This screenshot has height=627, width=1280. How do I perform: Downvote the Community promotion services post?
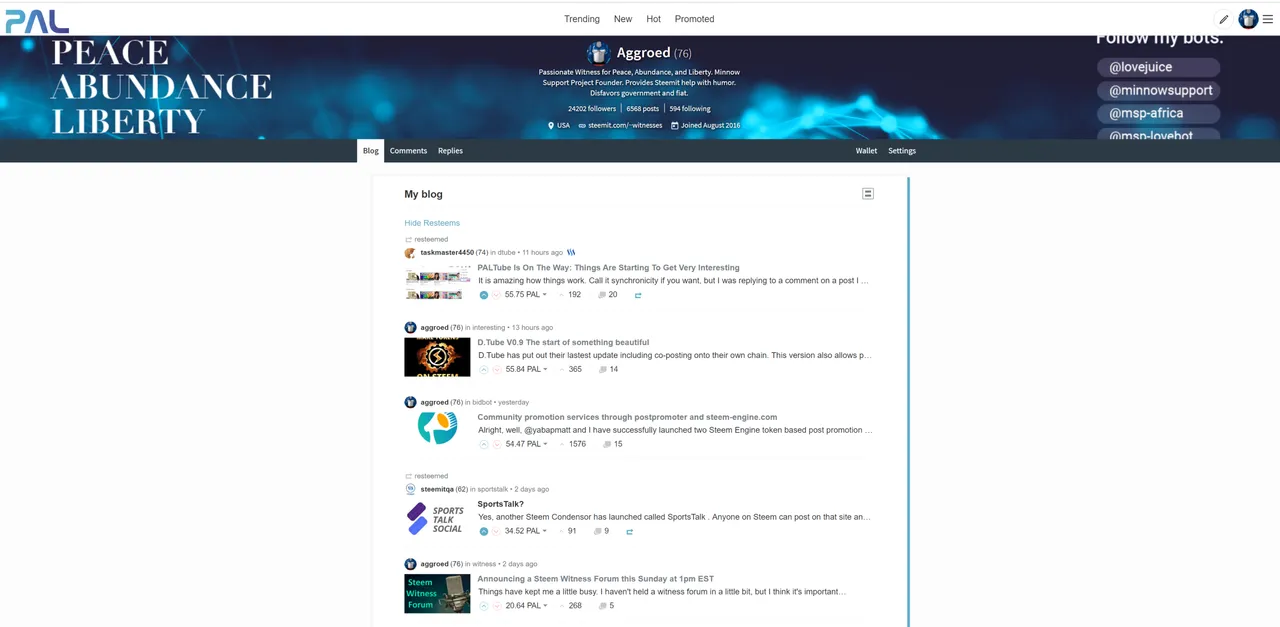click(x=496, y=444)
